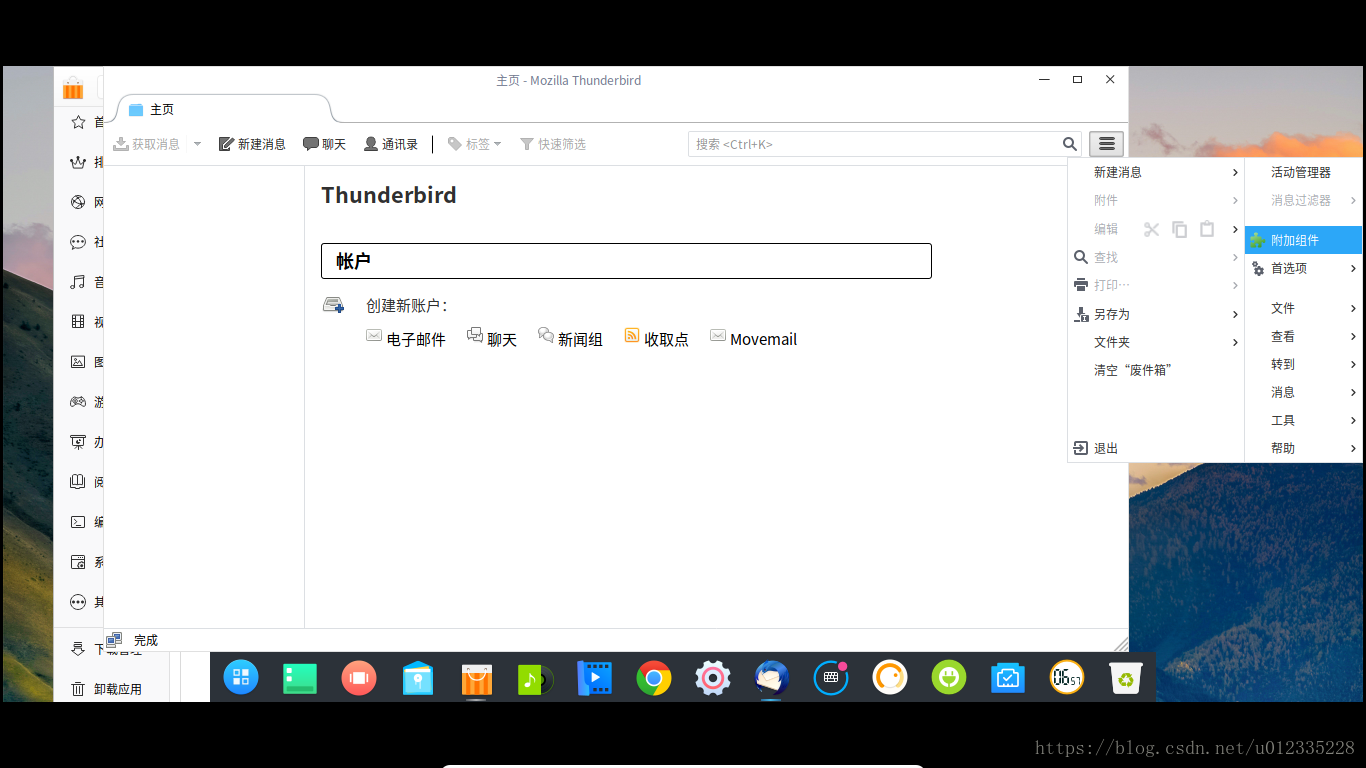Click the music note category icon in app store
This screenshot has width=1366, height=768.
[78, 282]
